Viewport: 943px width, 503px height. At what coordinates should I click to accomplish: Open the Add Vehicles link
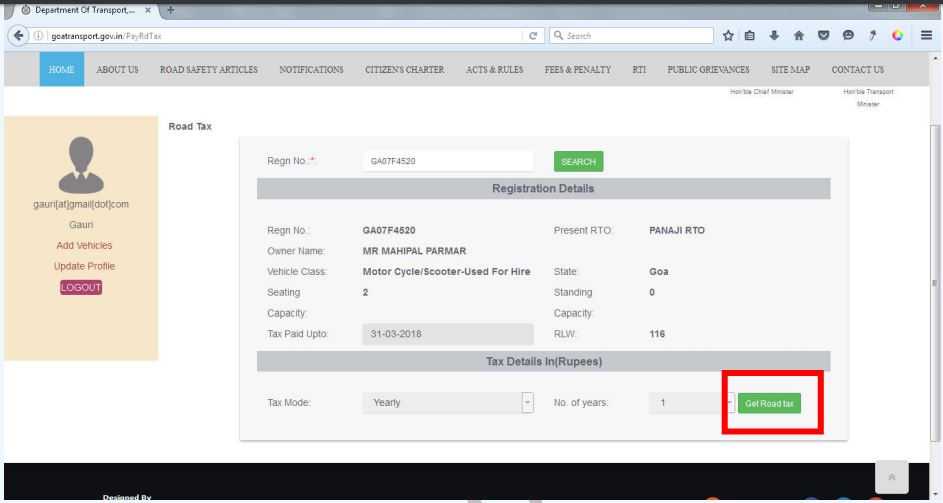click(x=84, y=245)
